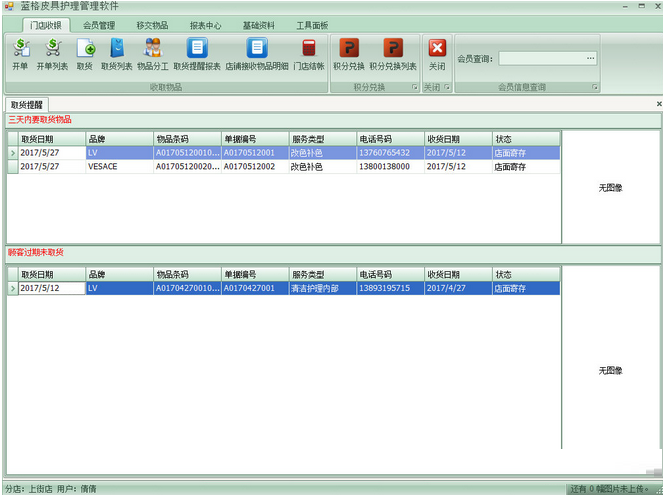663x495 pixels.
Task: Click the upper 无图像 image preview area
Action: [611, 188]
